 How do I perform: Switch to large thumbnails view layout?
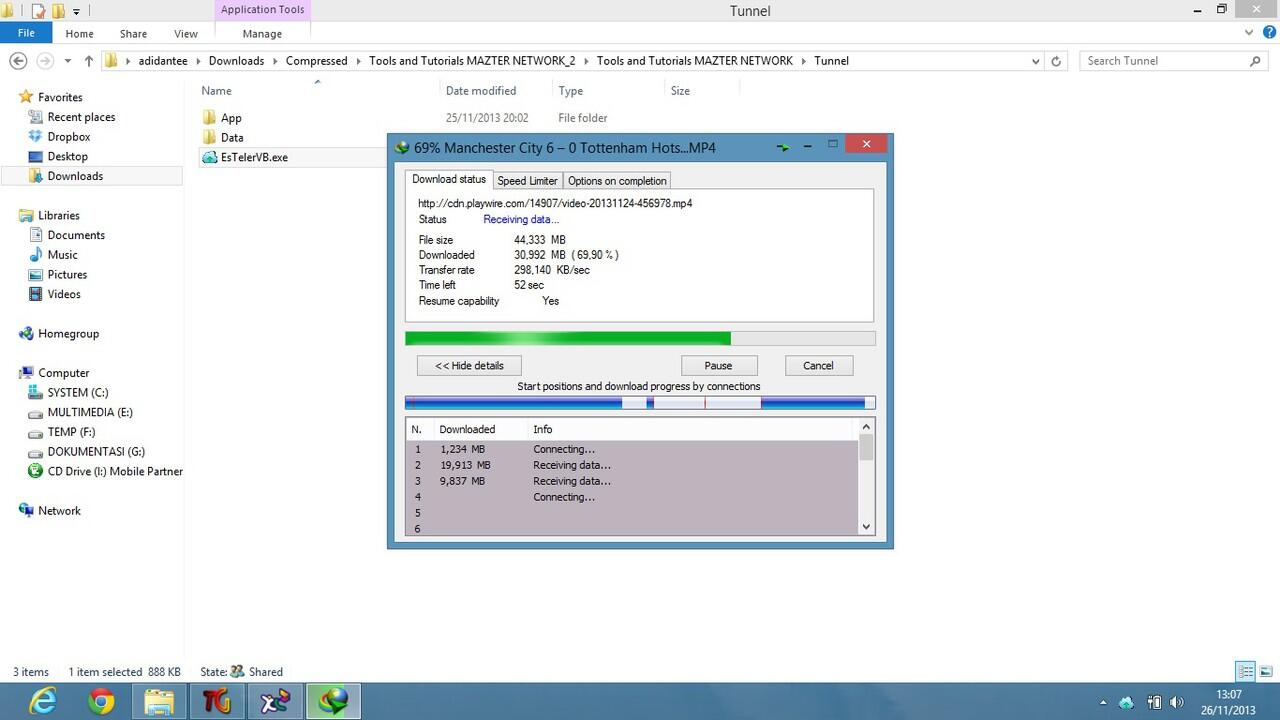pos(1266,672)
